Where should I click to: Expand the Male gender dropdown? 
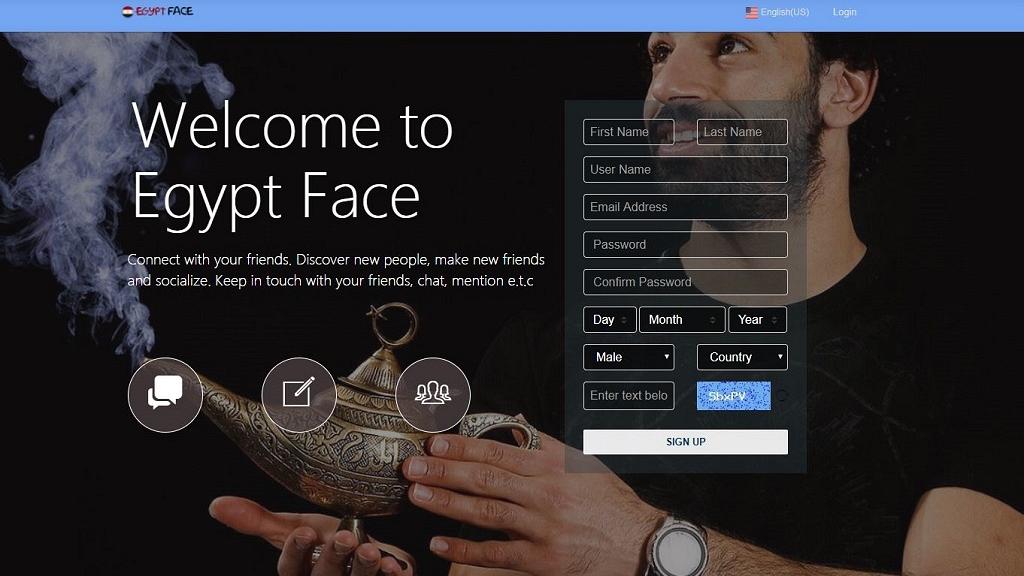pyautogui.click(x=628, y=357)
